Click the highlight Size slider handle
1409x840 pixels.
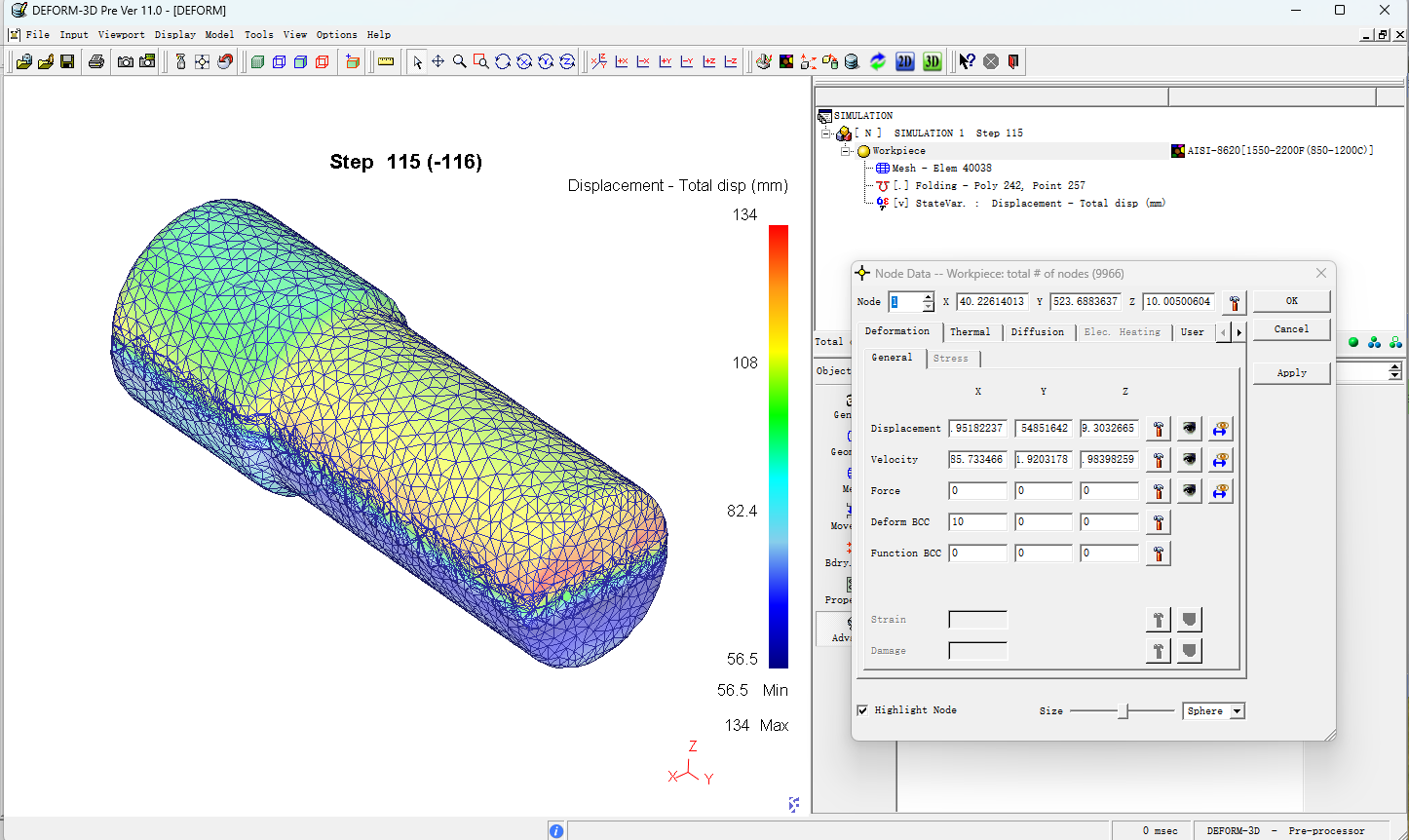click(1123, 711)
